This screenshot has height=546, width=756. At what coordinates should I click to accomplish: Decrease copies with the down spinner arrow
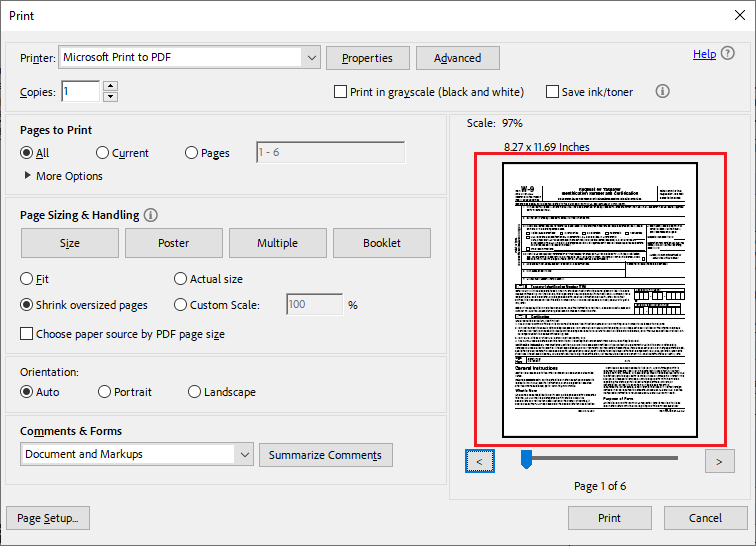pyautogui.click(x=111, y=96)
